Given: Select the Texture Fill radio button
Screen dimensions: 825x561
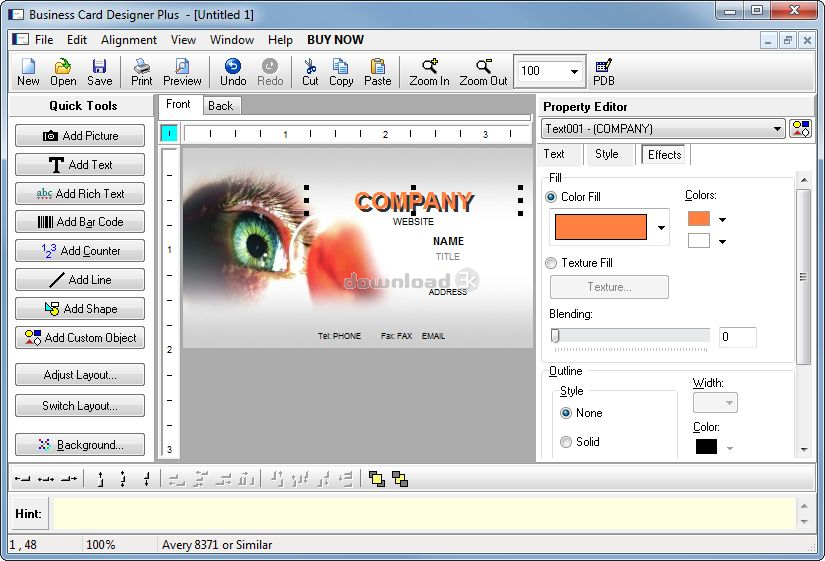Looking at the screenshot, I should tap(551, 263).
